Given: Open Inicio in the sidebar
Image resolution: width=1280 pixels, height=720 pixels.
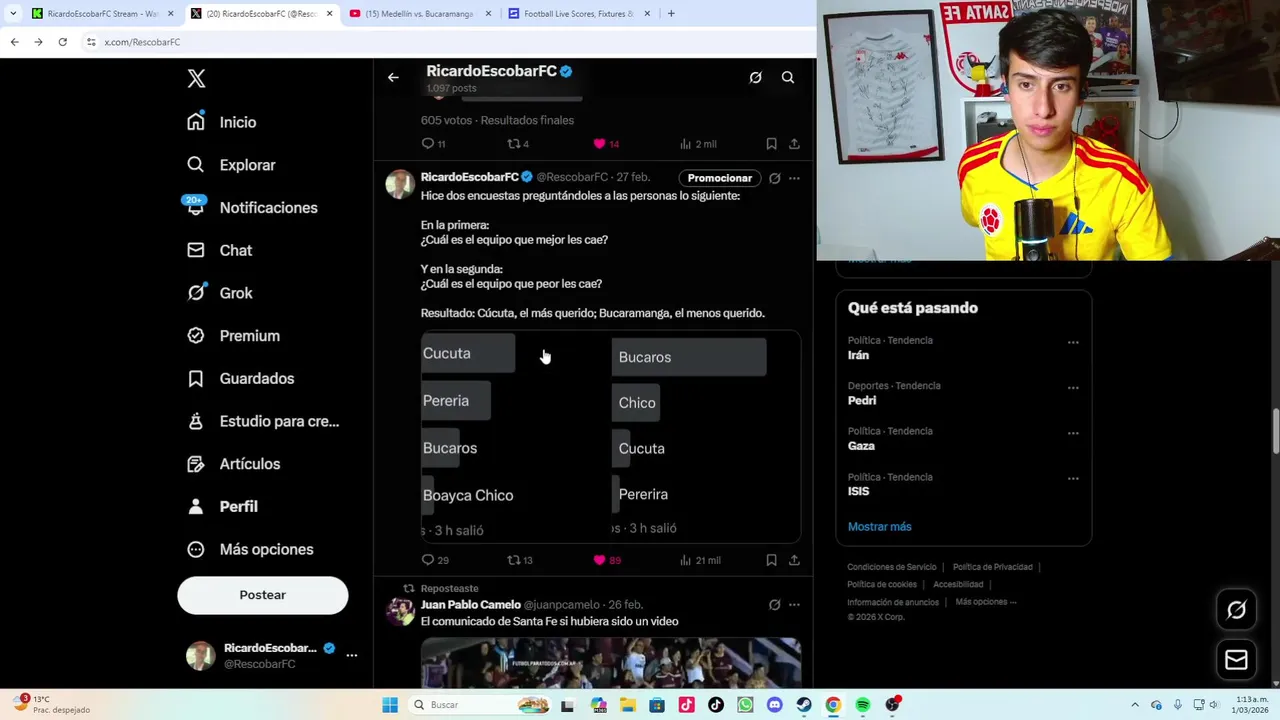Looking at the screenshot, I should pos(222,122).
